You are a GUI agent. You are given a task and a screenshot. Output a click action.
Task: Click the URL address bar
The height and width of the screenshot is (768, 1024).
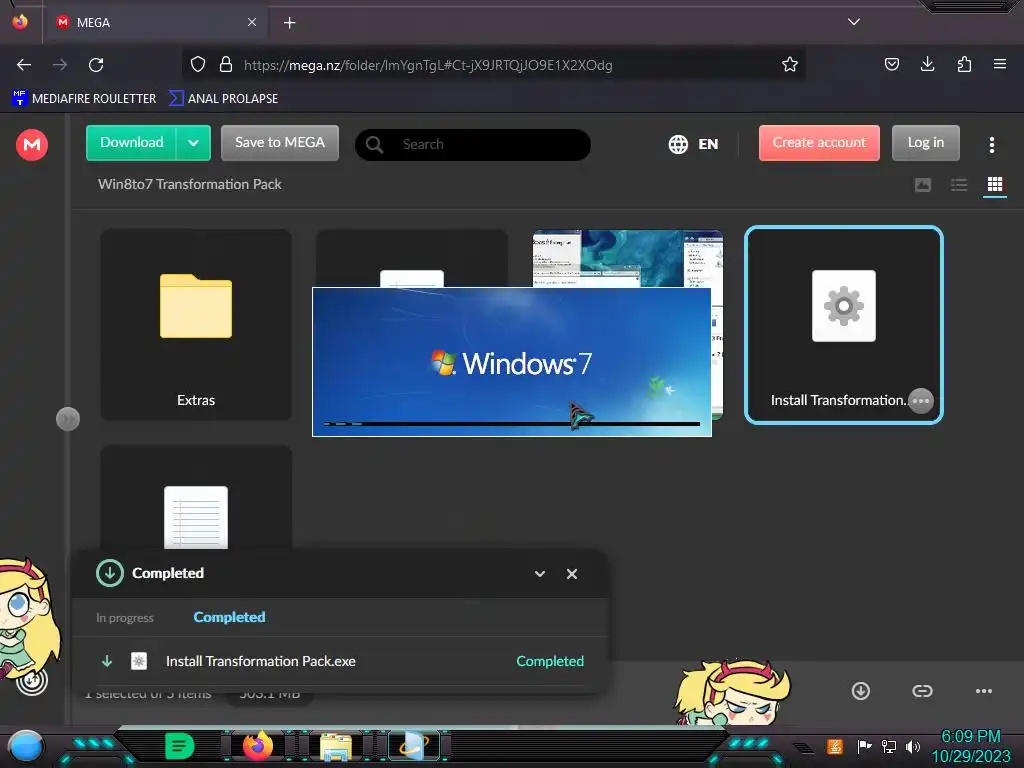coord(493,65)
